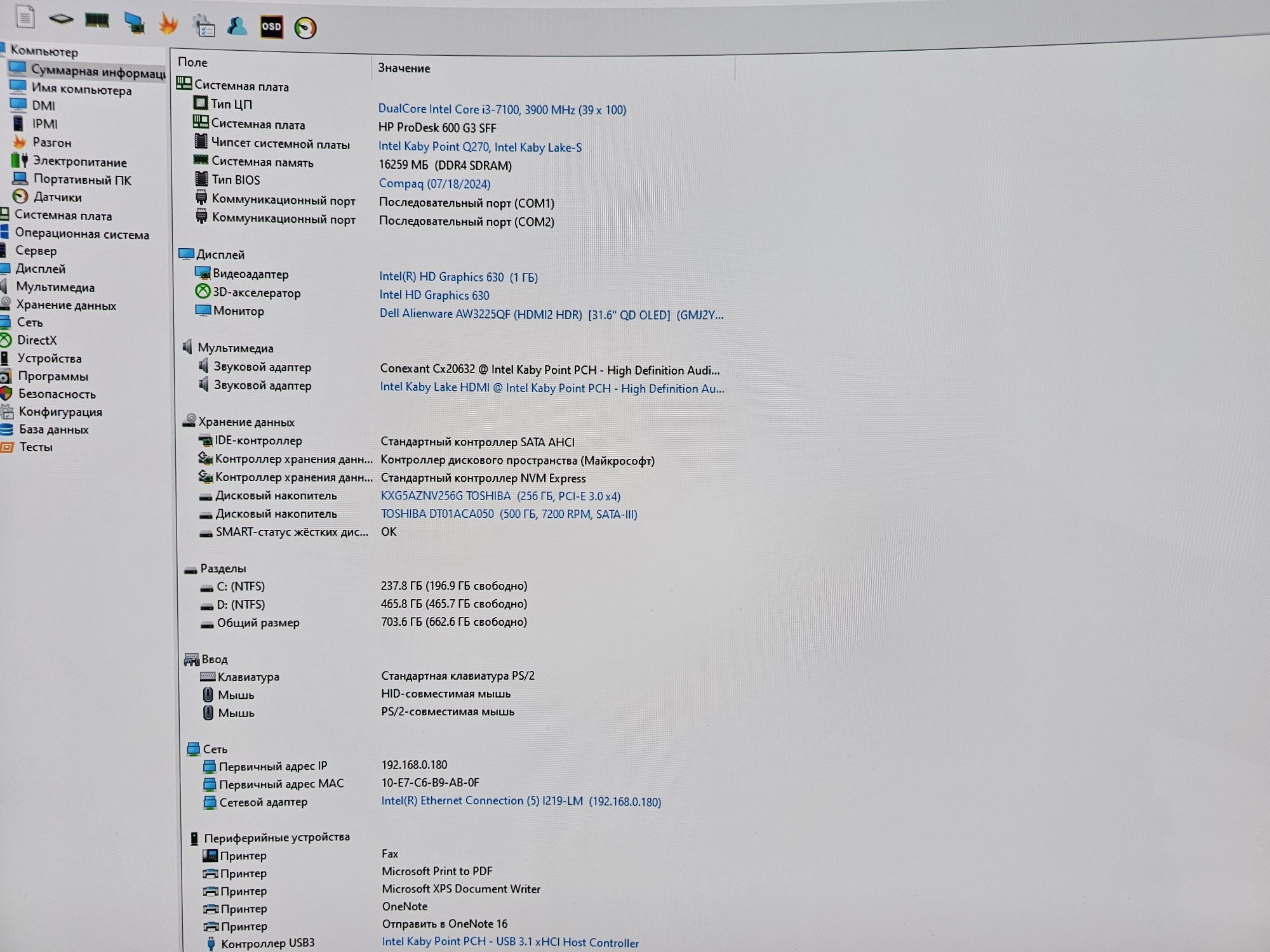Viewport: 1270px width, 952px height.
Task: Select 'Компьютер' root node in the tree
Action: click(44, 51)
